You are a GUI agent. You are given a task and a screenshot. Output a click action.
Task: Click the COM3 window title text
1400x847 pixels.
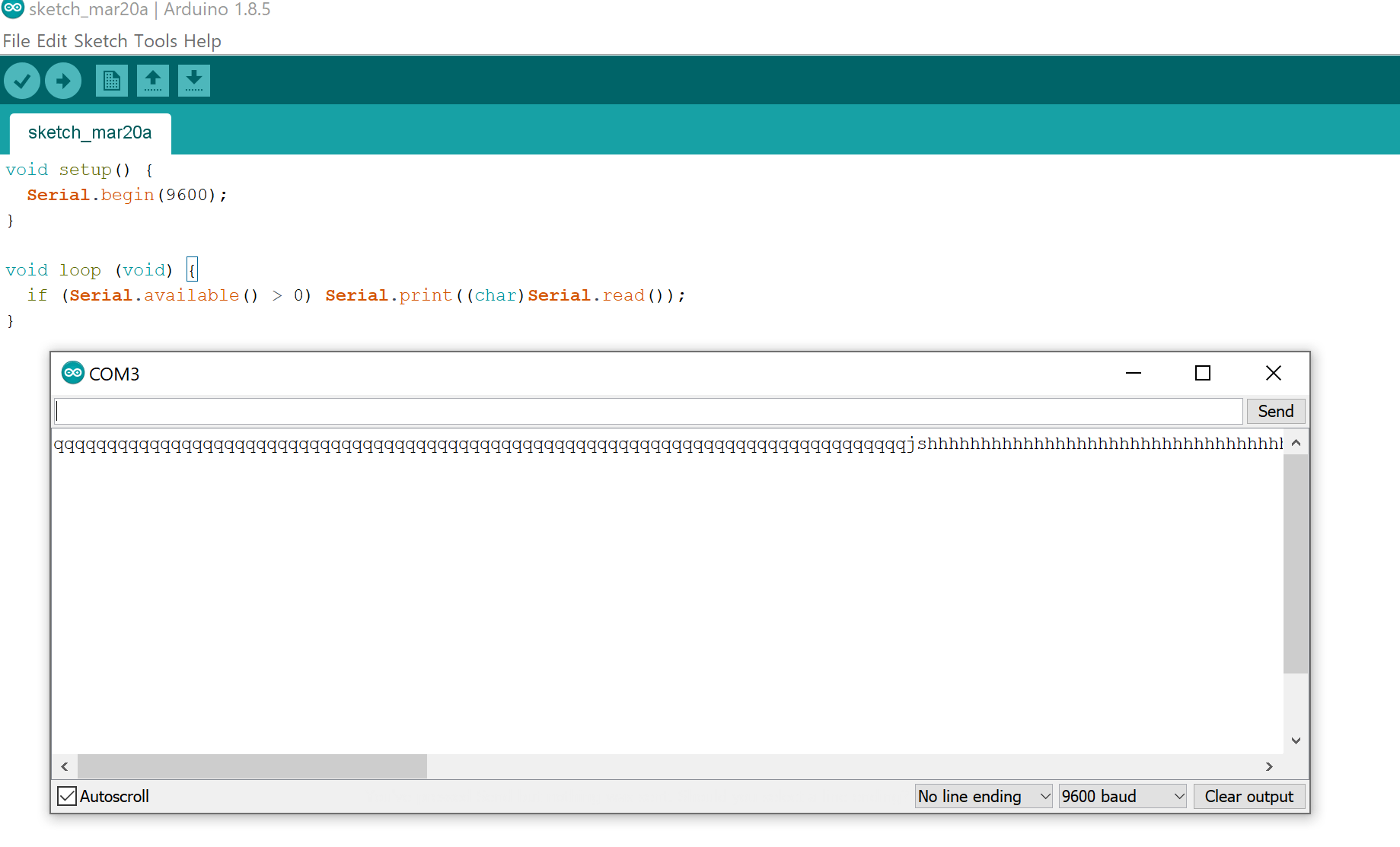114,374
